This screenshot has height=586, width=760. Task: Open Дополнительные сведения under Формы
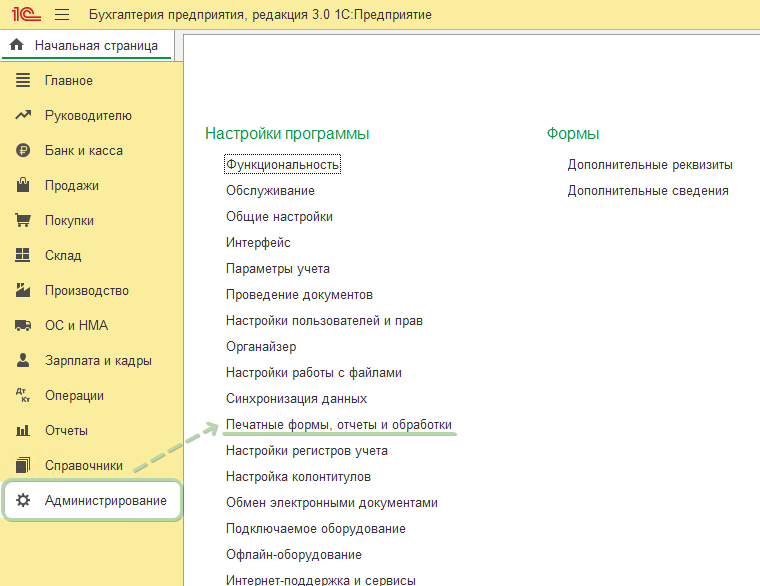pos(648,191)
